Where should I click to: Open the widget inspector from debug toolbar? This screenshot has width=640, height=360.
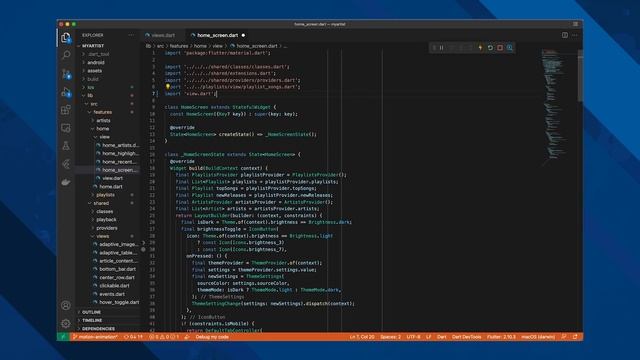pos(510,48)
